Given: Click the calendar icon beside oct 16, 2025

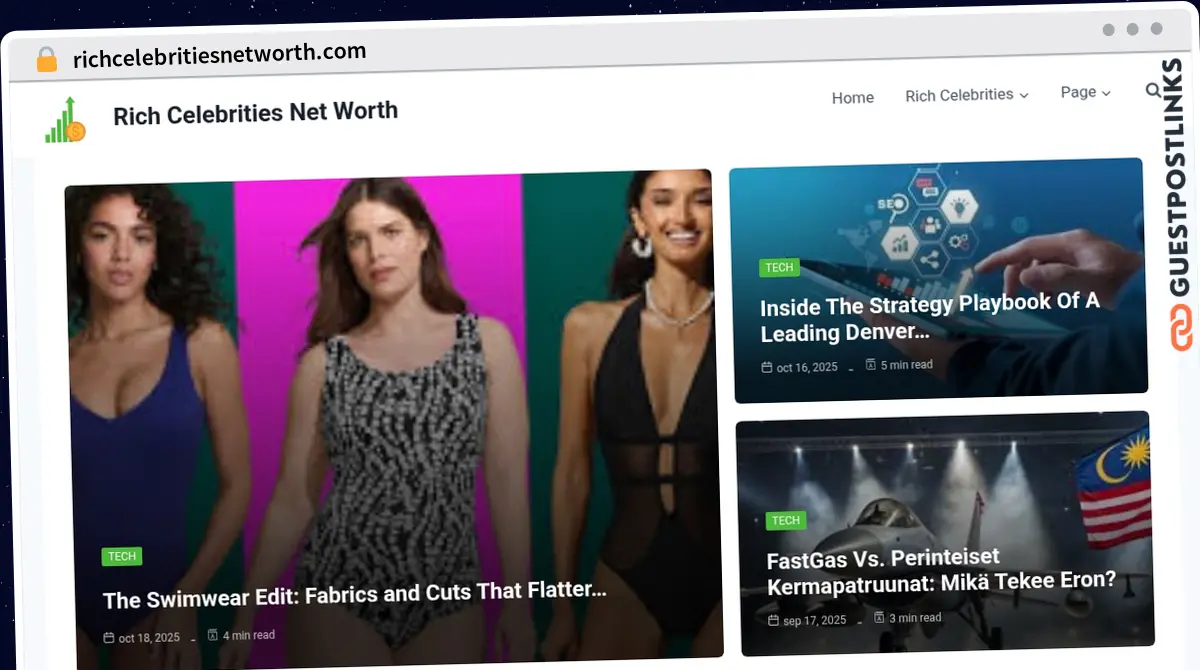Looking at the screenshot, I should coord(767,368).
